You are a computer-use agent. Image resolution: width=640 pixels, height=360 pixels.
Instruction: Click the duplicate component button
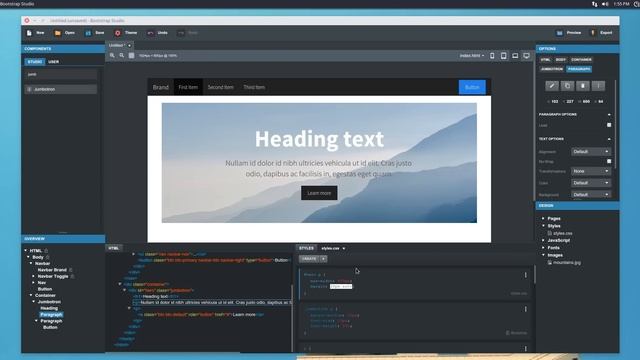[567, 86]
